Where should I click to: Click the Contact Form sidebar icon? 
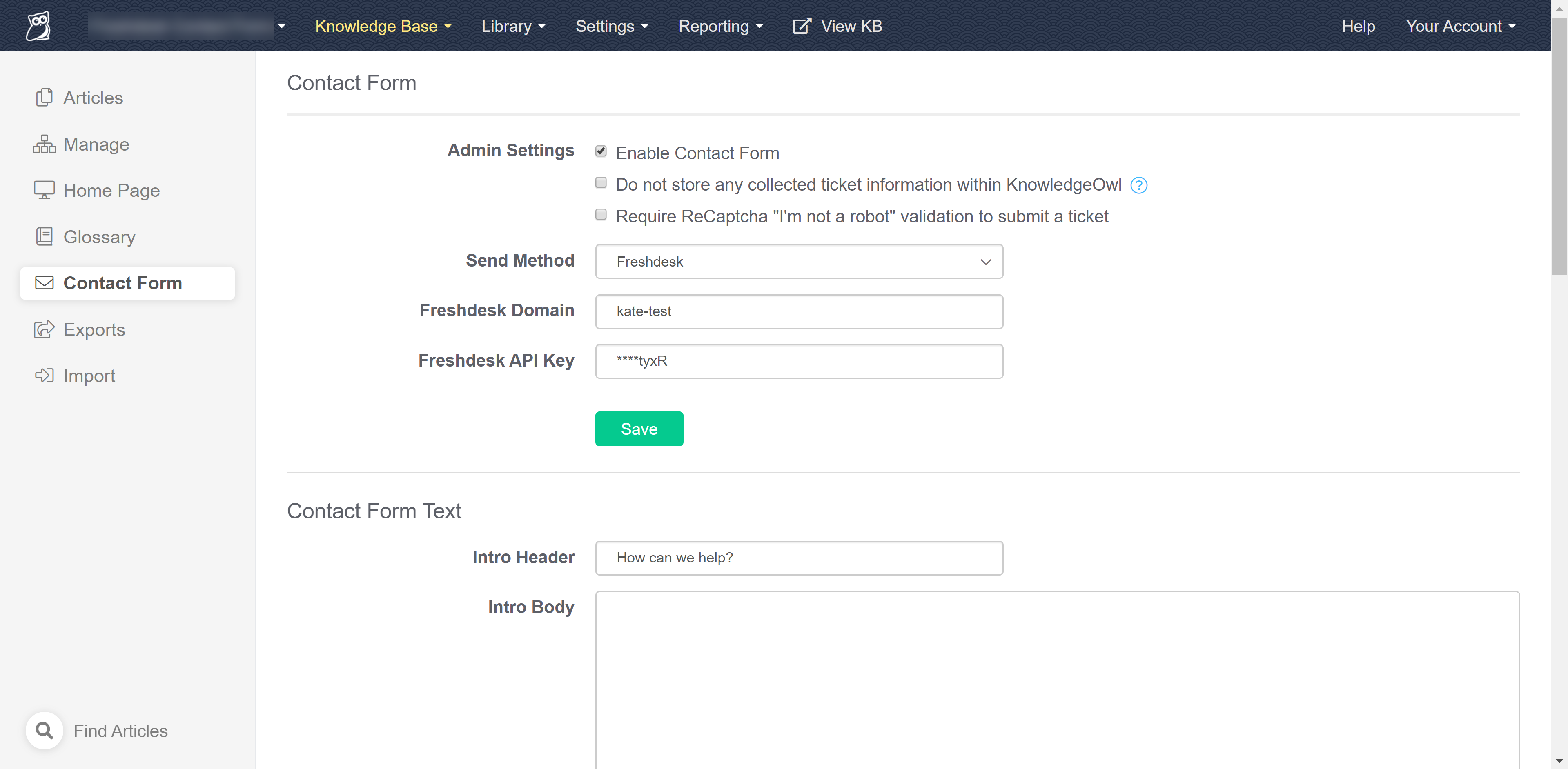44,283
